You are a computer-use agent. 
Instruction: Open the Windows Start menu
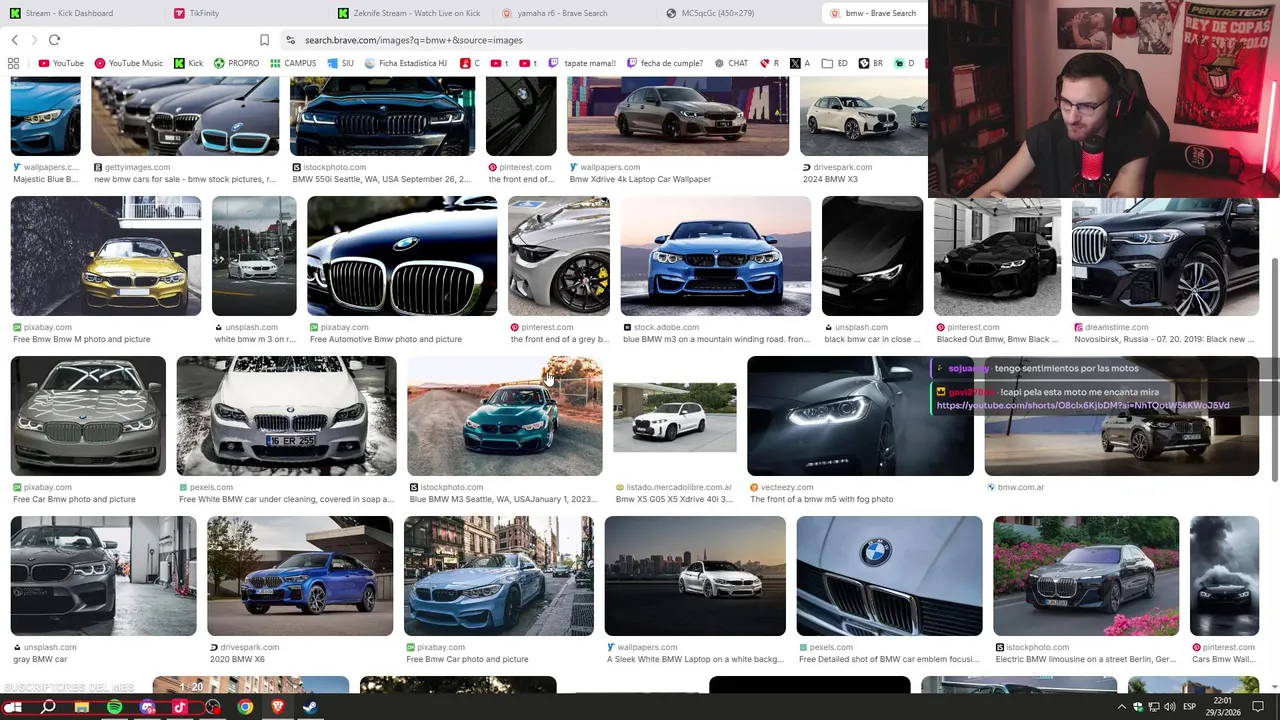pos(14,707)
